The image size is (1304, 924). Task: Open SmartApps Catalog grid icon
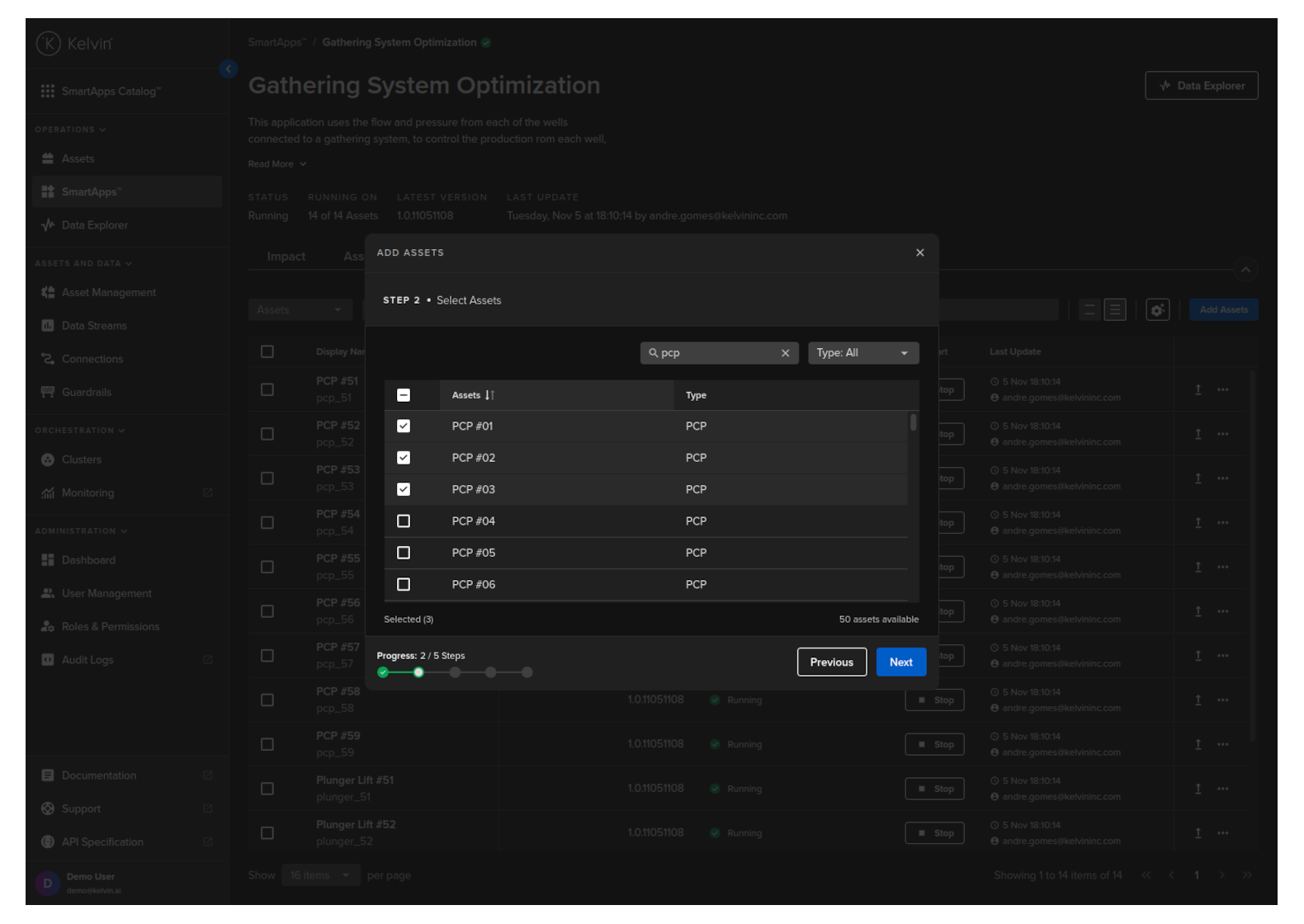(48, 92)
